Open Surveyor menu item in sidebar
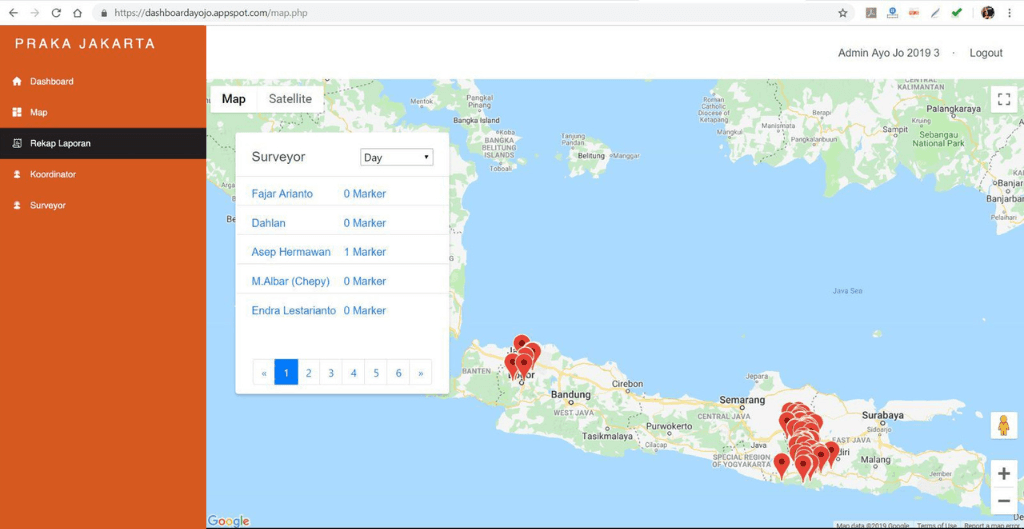1024x529 pixels. (x=48, y=205)
